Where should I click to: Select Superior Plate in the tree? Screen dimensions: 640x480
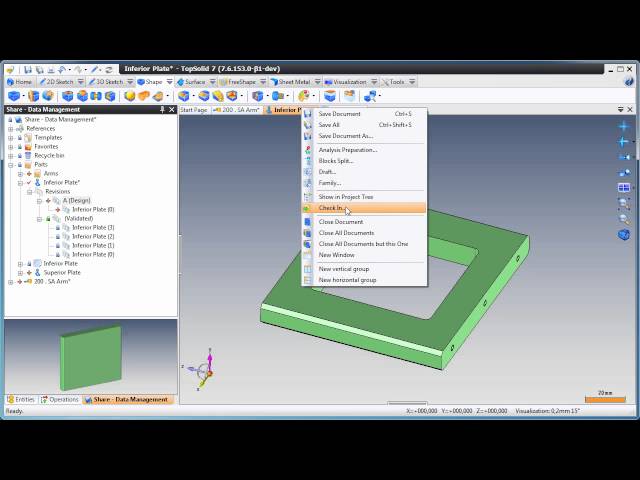[61, 273]
